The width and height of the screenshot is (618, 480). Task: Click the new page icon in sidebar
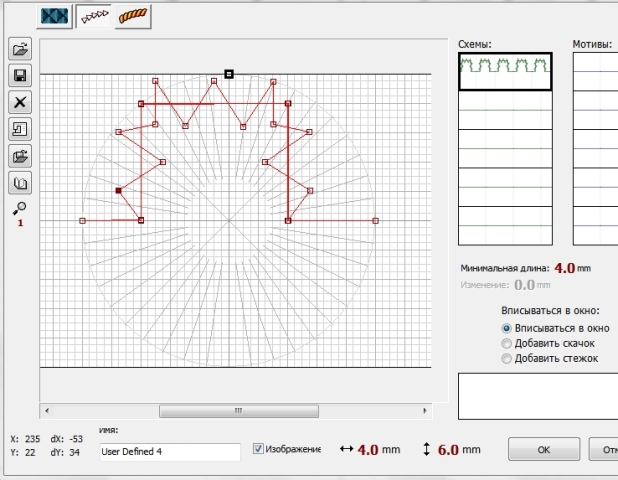pyautogui.click(x=20, y=129)
